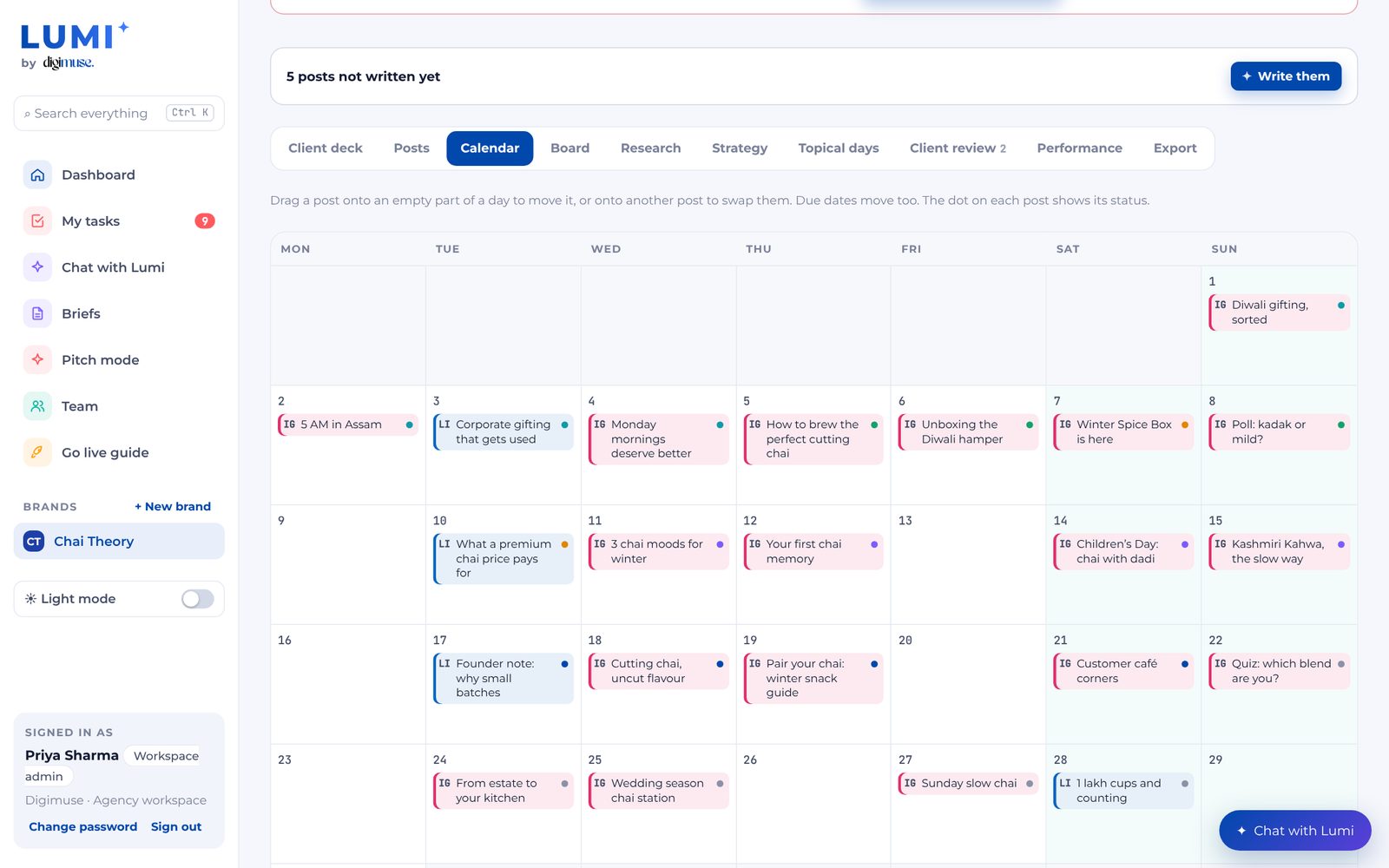Open the Corporate gifting that gets used post
1389x868 pixels.
point(504,432)
